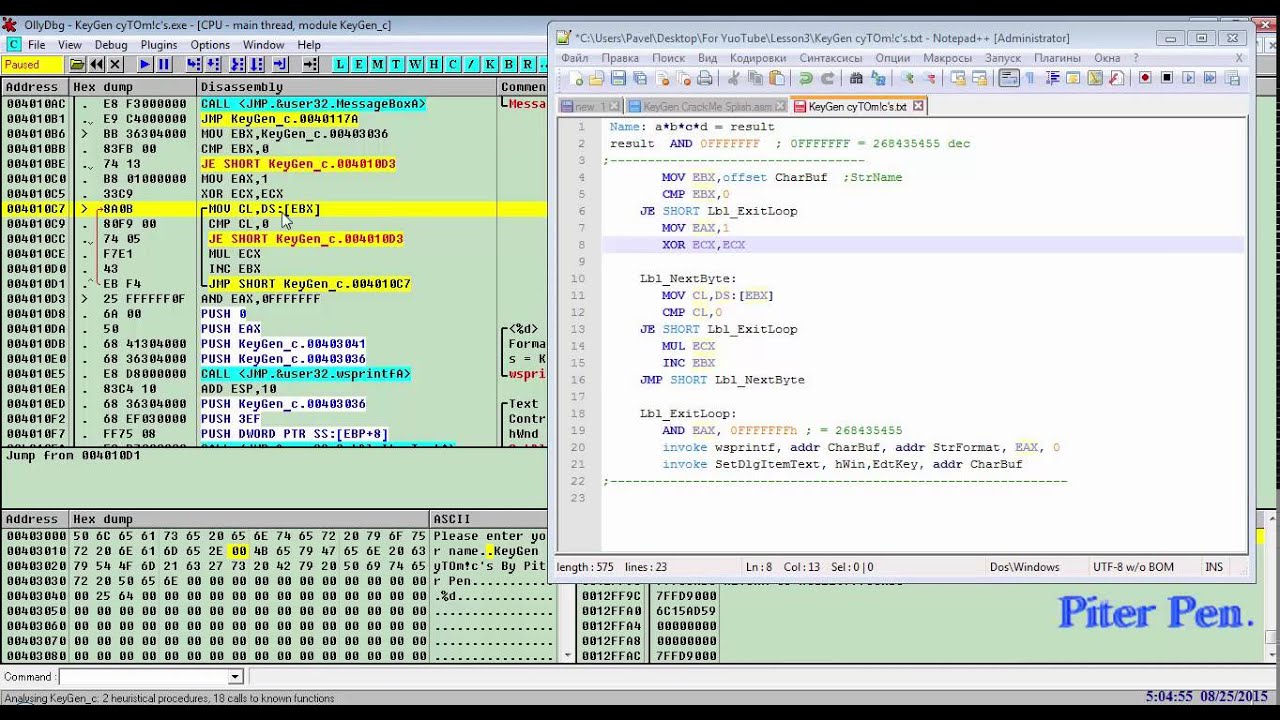Restart program with rewind icon in OllyDbg
1280x720 pixels.
(97, 64)
